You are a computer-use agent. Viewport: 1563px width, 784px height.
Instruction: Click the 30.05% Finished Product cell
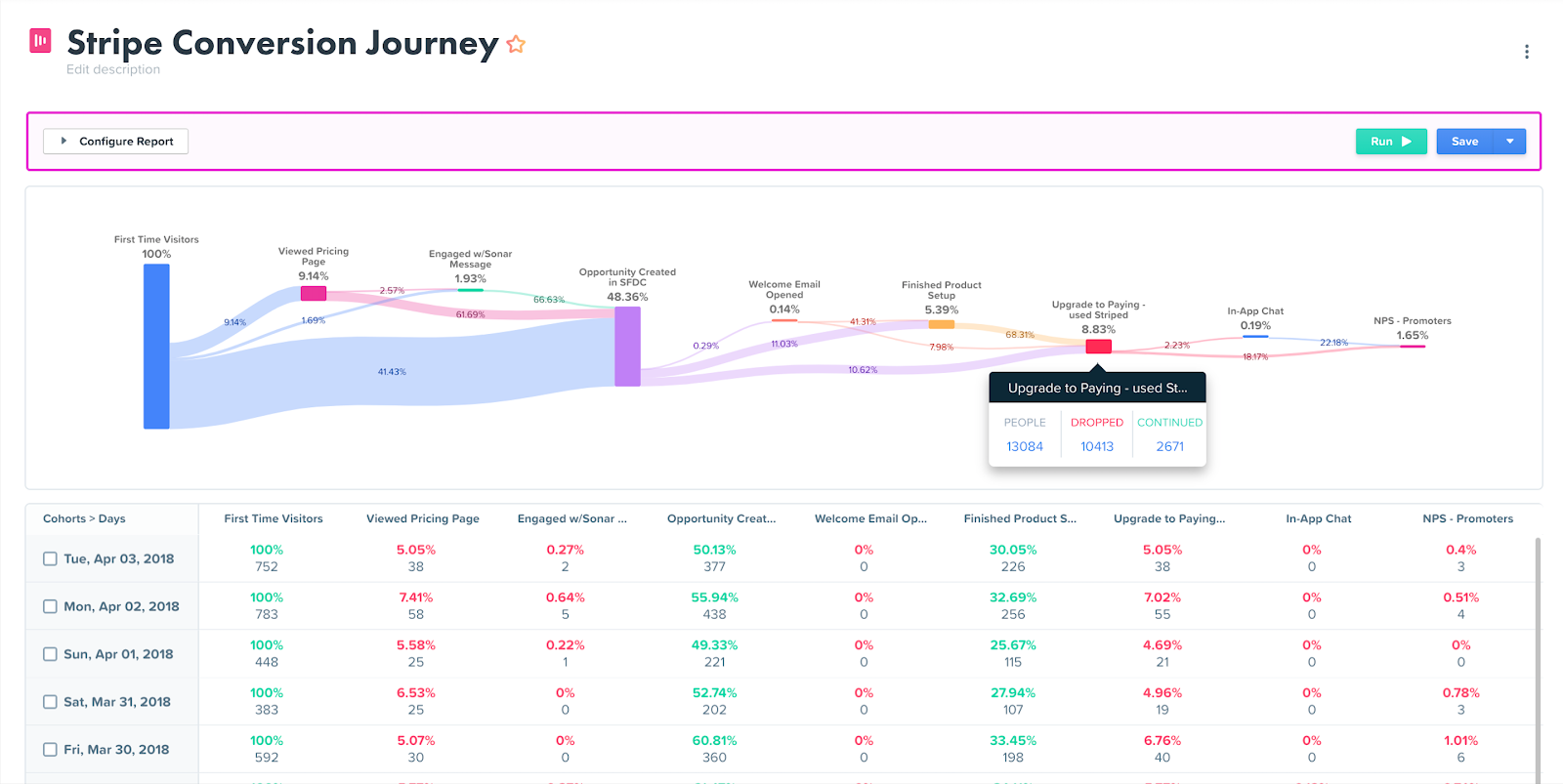[x=1013, y=550]
